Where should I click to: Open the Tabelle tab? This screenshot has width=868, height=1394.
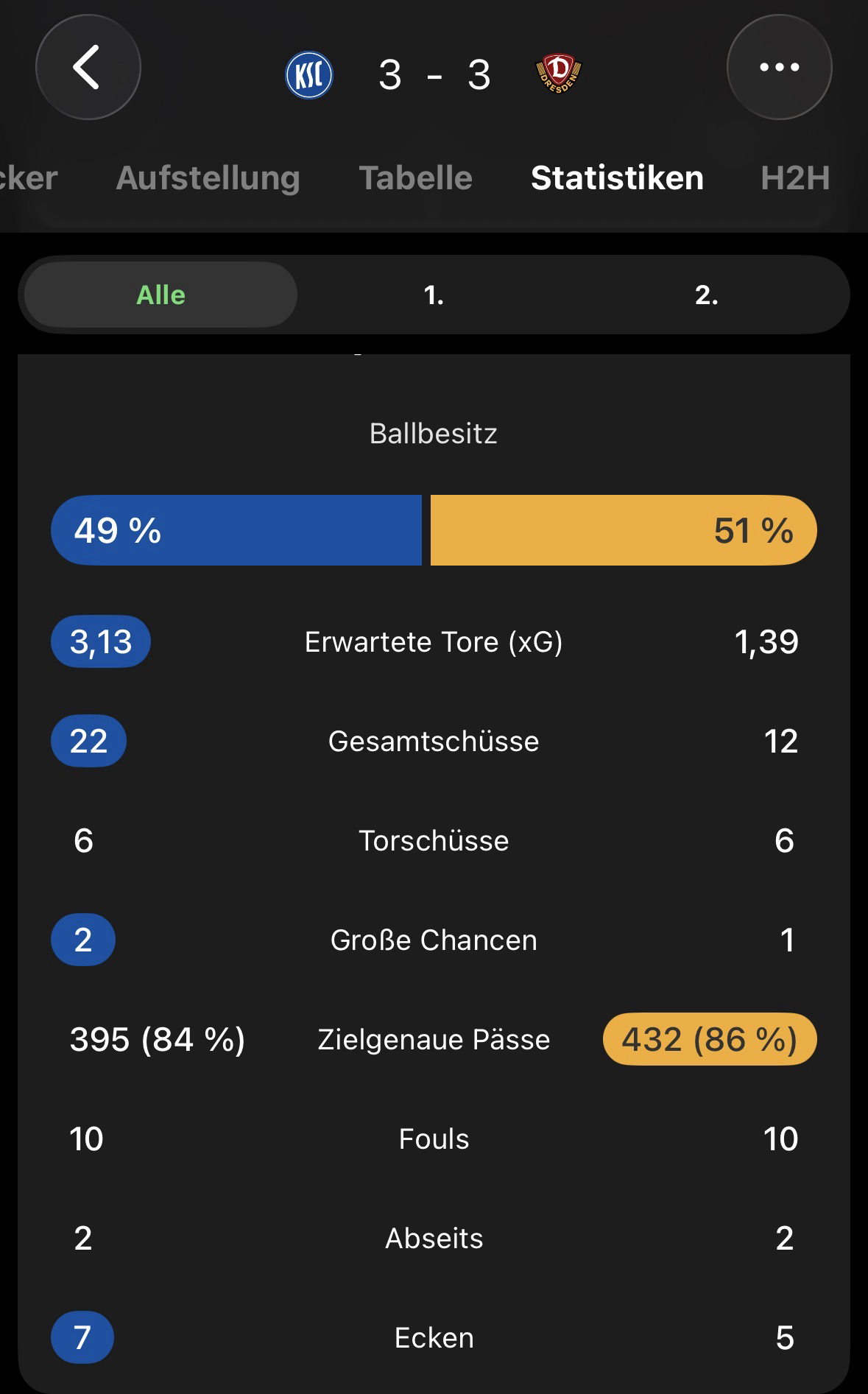click(415, 178)
